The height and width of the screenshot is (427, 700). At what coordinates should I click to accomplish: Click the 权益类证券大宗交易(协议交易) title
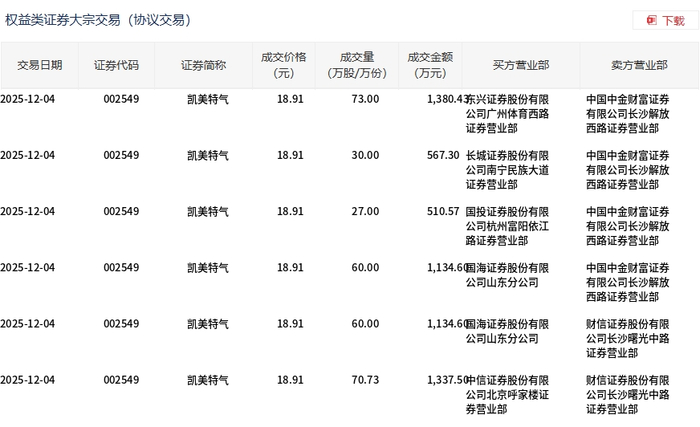point(98,20)
